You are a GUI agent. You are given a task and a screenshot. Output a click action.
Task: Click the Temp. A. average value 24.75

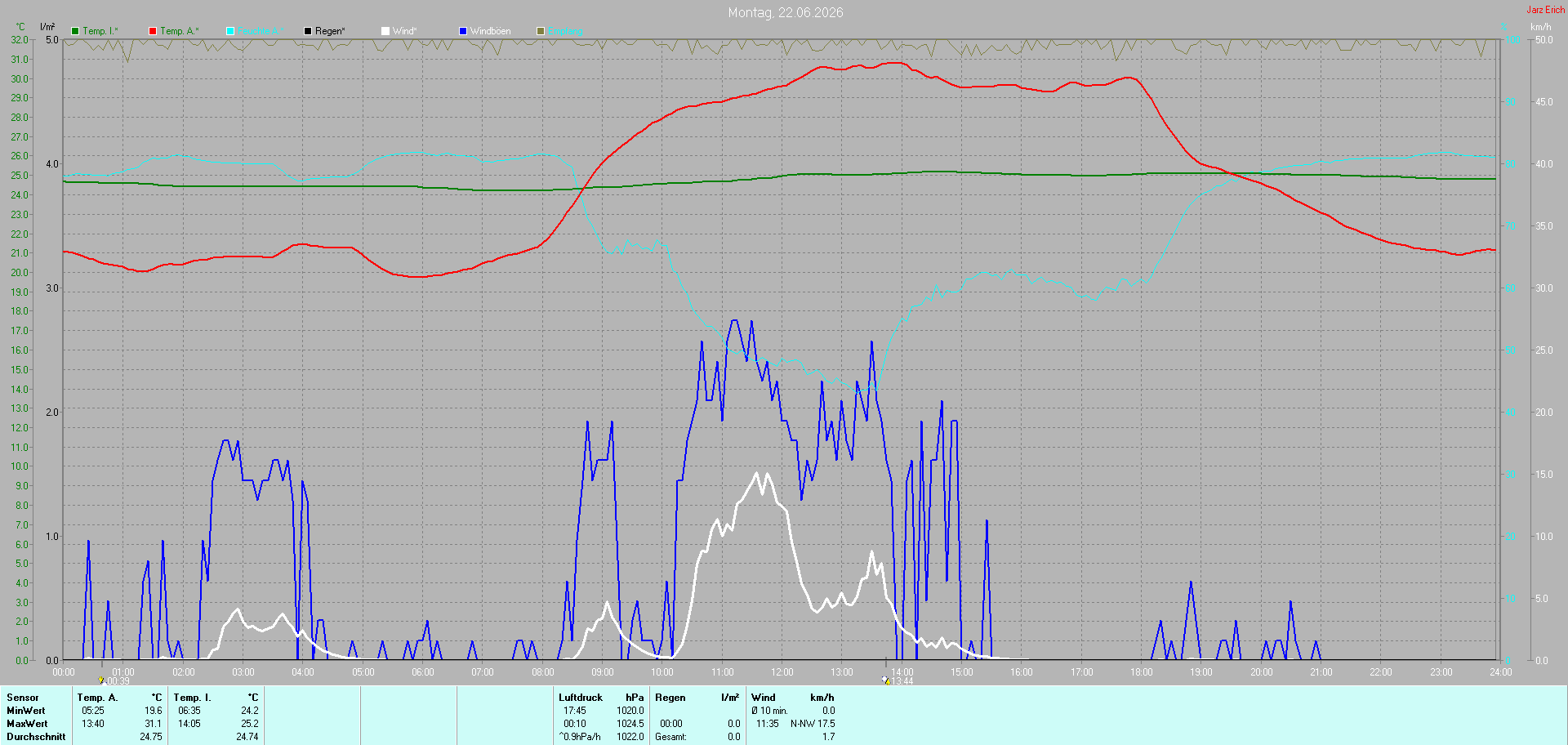pyautogui.click(x=151, y=737)
